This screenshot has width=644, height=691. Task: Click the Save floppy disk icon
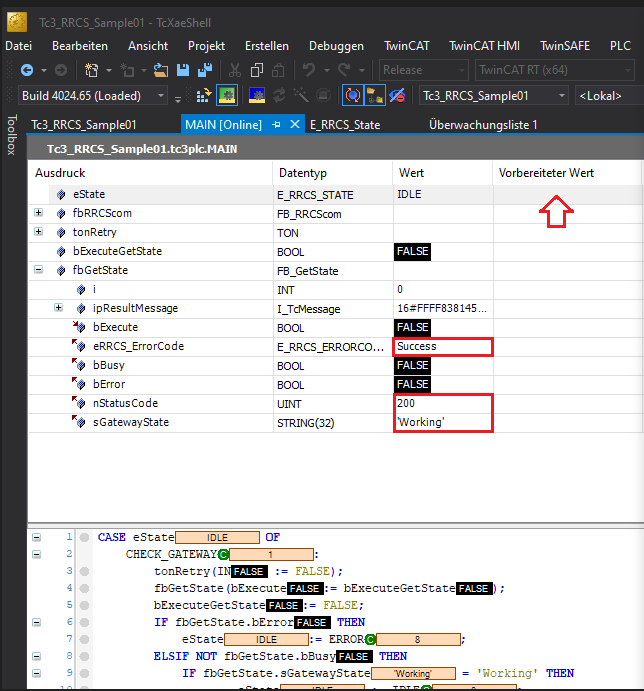(x=182, y=70)
